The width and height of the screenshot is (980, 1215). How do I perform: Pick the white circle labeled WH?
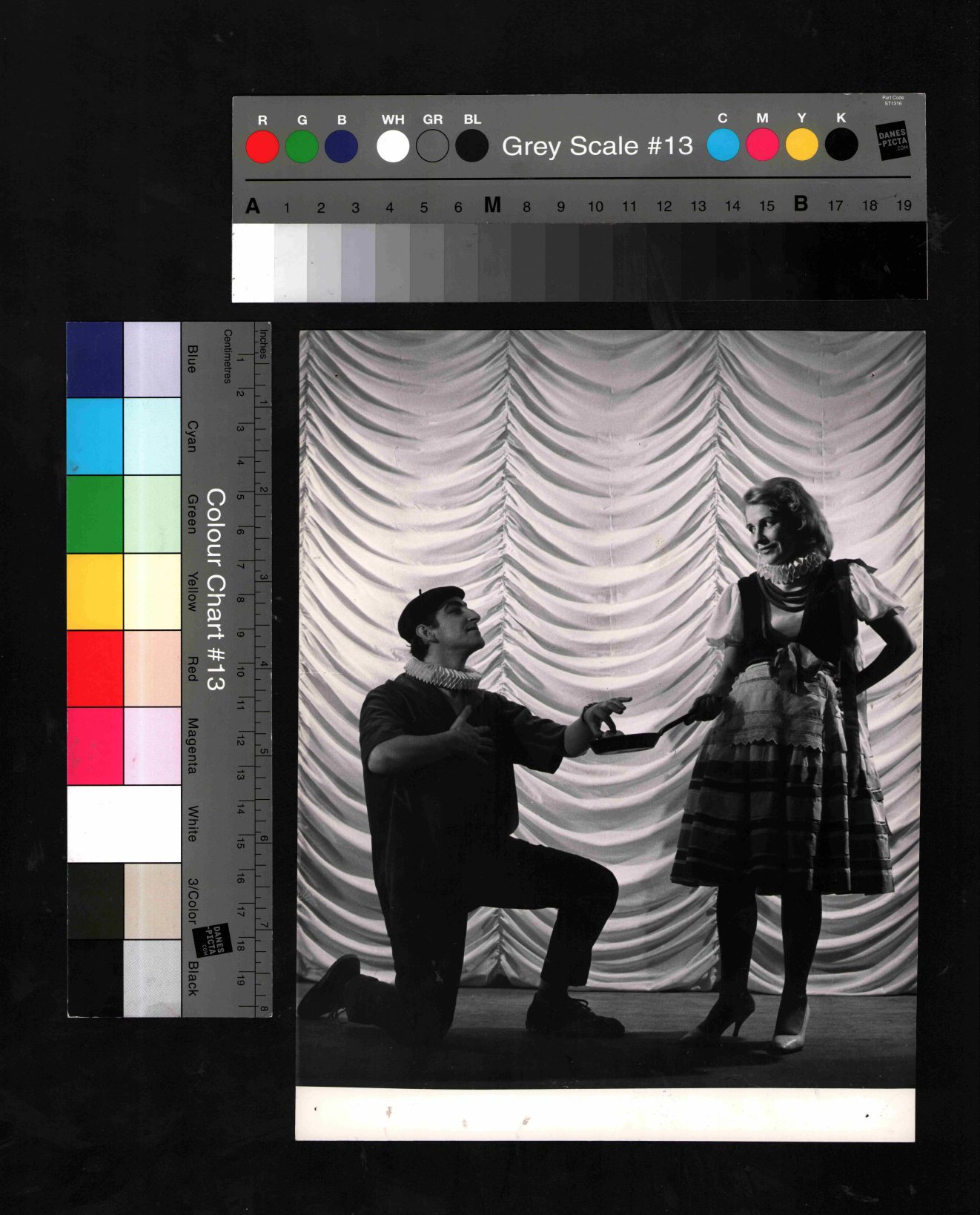[392, 146]
